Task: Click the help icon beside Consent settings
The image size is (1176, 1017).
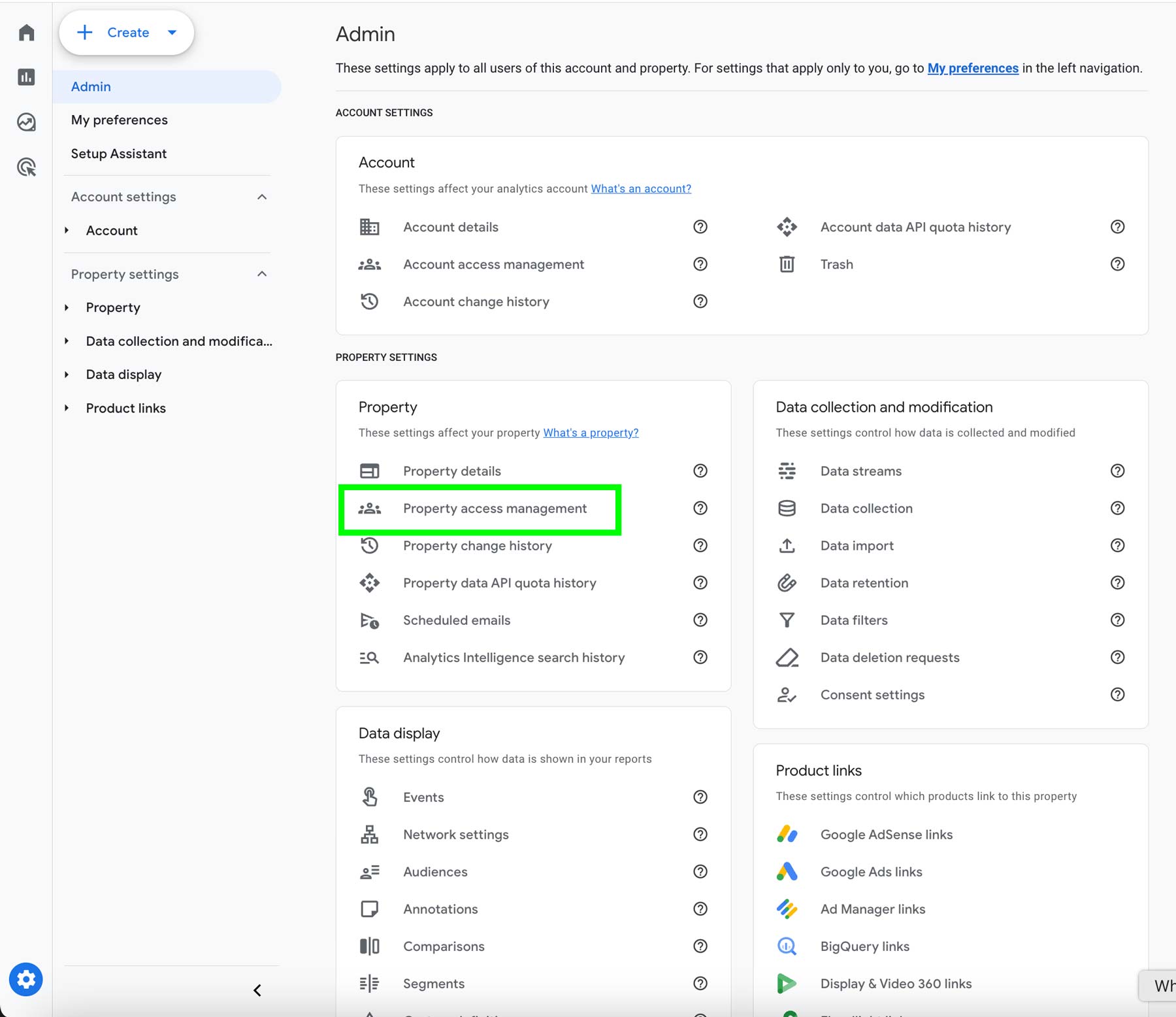Action: click(1118, 695)
